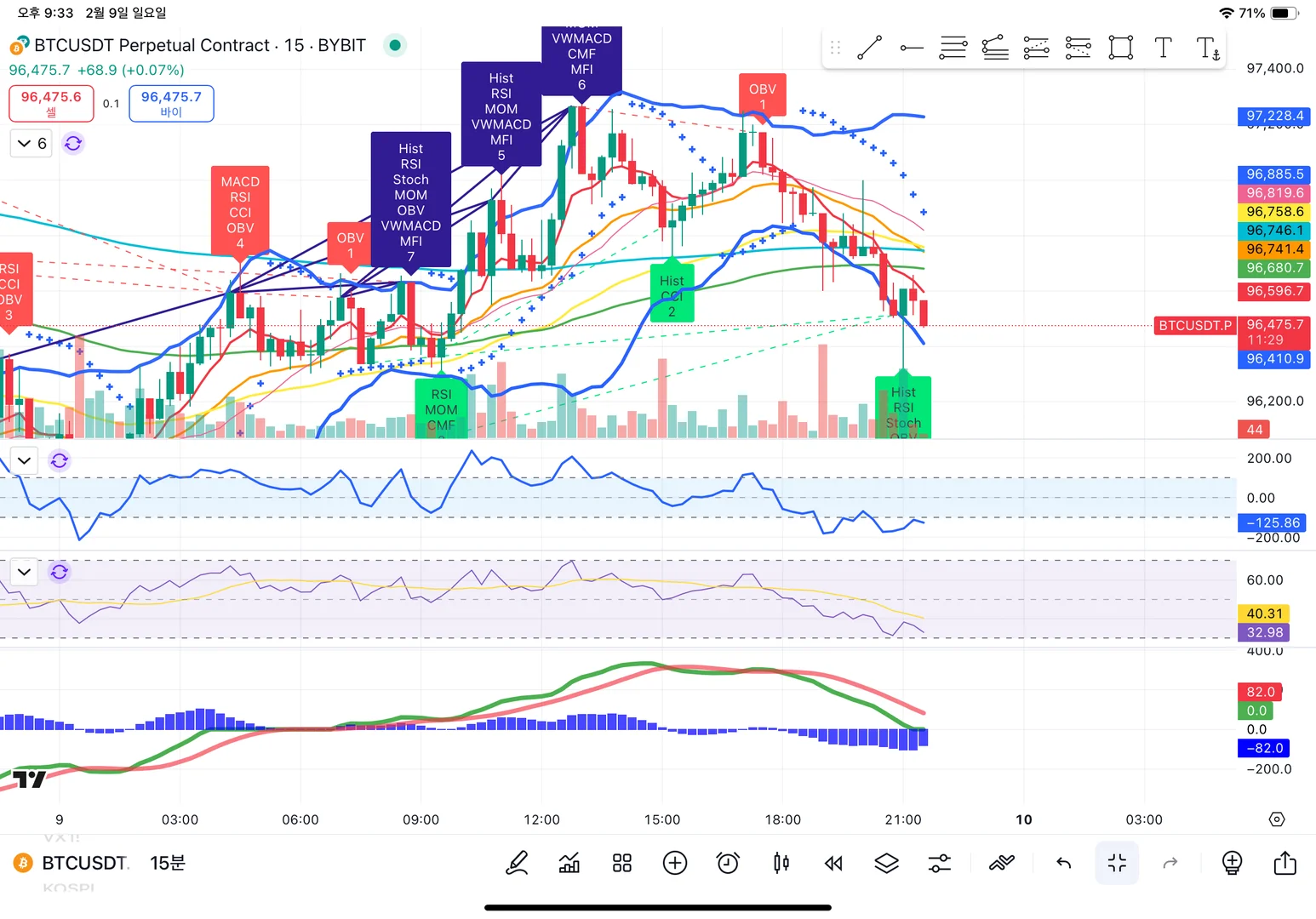1316x919 pixels.
Task: Select the trend line drawing tool
Action: pyautogui.click(x=869, y=48)
